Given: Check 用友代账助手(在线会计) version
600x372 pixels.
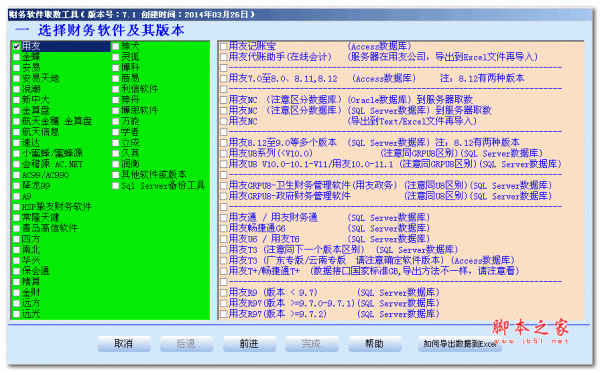Looking at the screenshot, I should click(224, 57).
